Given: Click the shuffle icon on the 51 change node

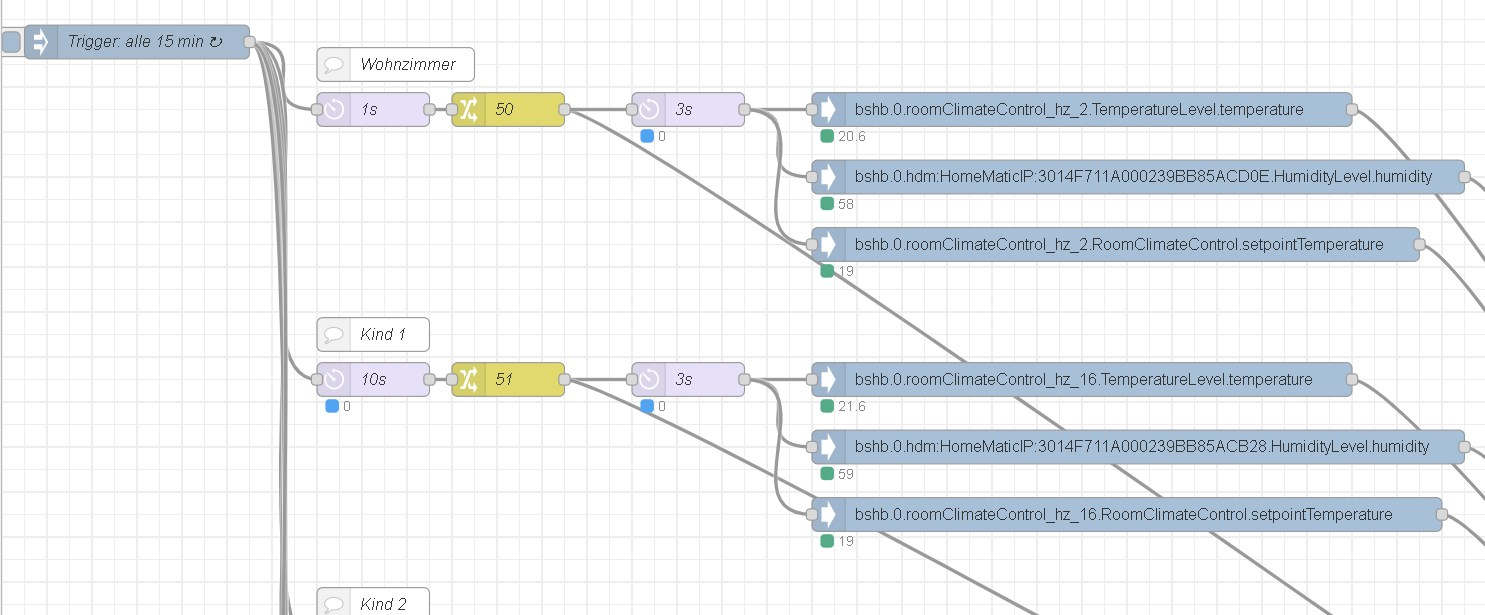Looking at the screenshot, I should tap(469, 380).
